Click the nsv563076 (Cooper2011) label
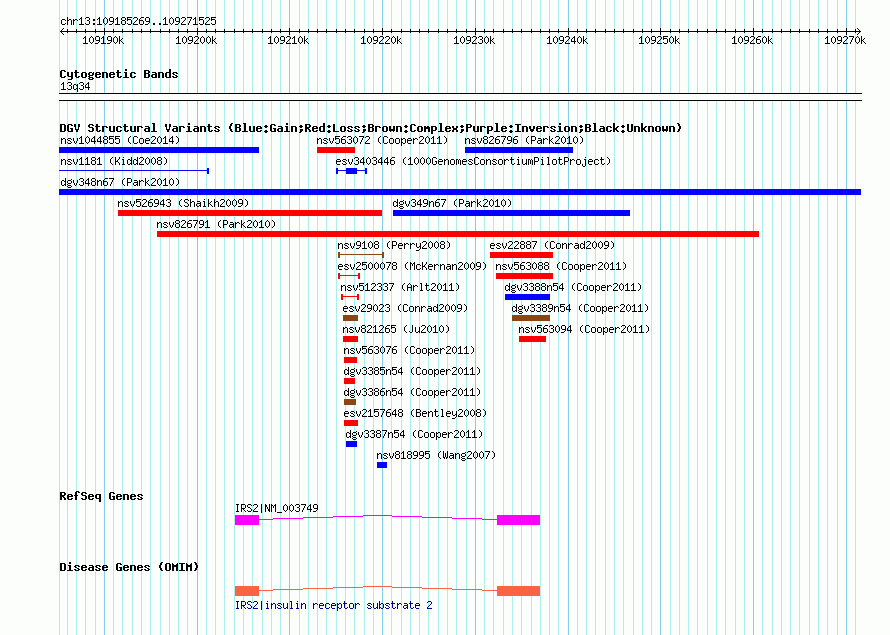The image size is (890, 635). 409,350
